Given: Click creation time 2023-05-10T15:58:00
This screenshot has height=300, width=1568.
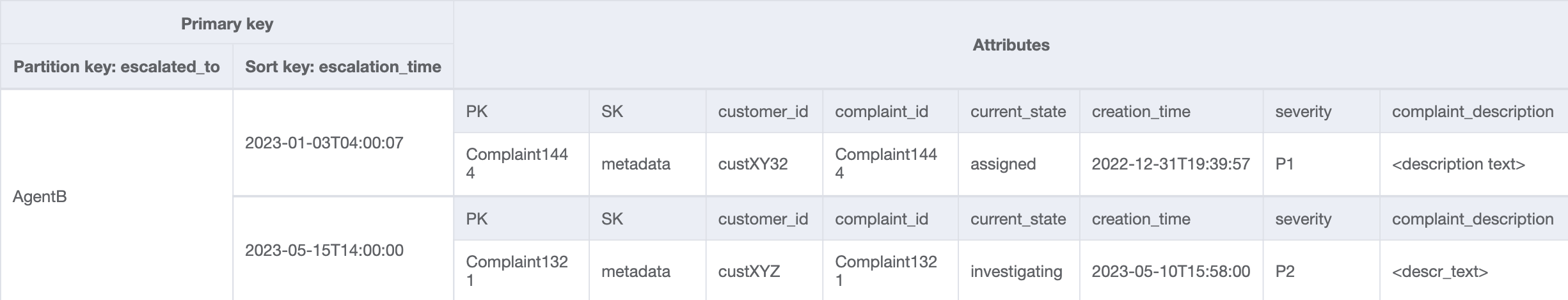Looking at the screenshot, I should tap(1170, 271).
